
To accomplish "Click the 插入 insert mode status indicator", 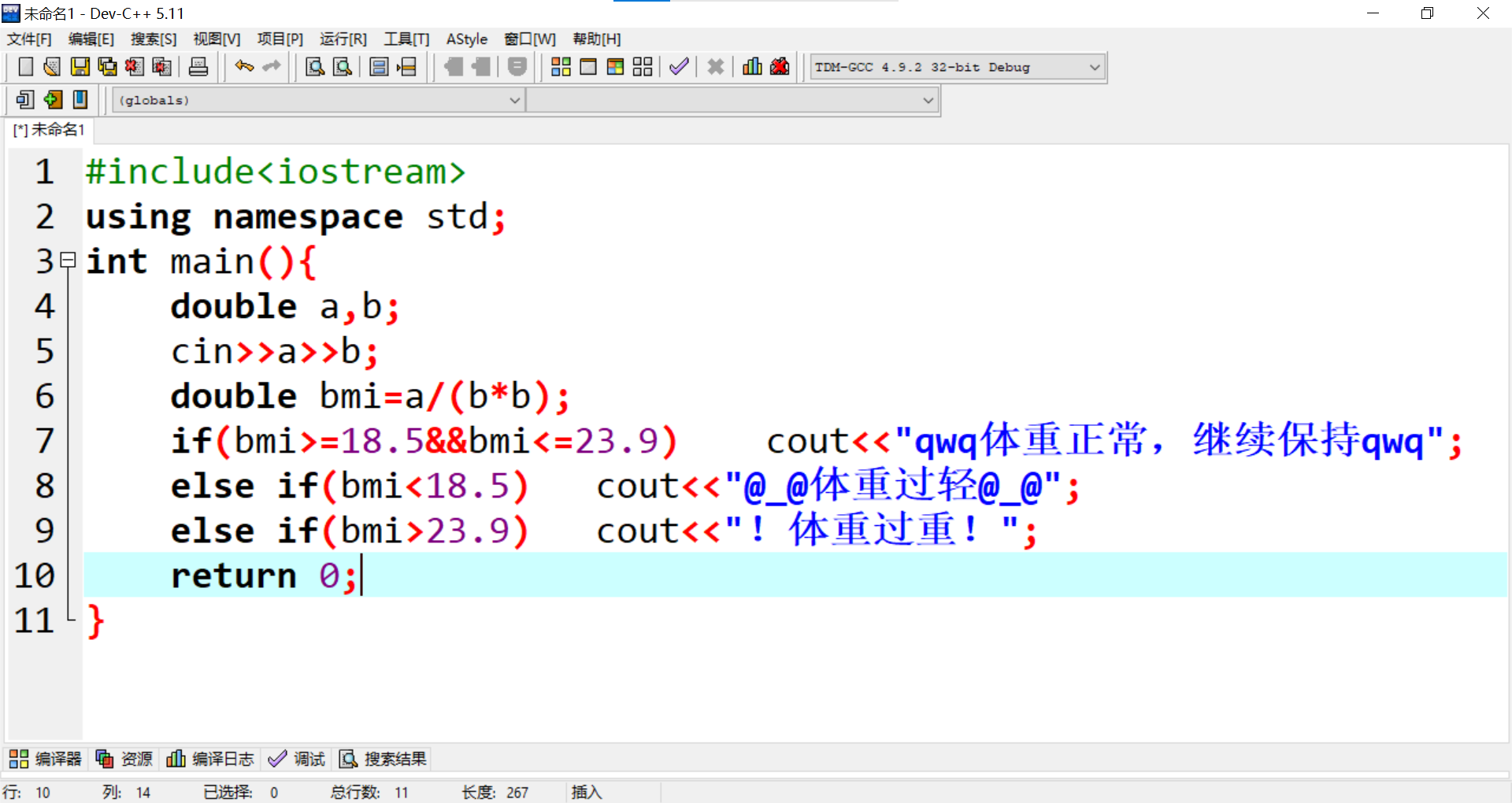I will click(x=587, y=792).
